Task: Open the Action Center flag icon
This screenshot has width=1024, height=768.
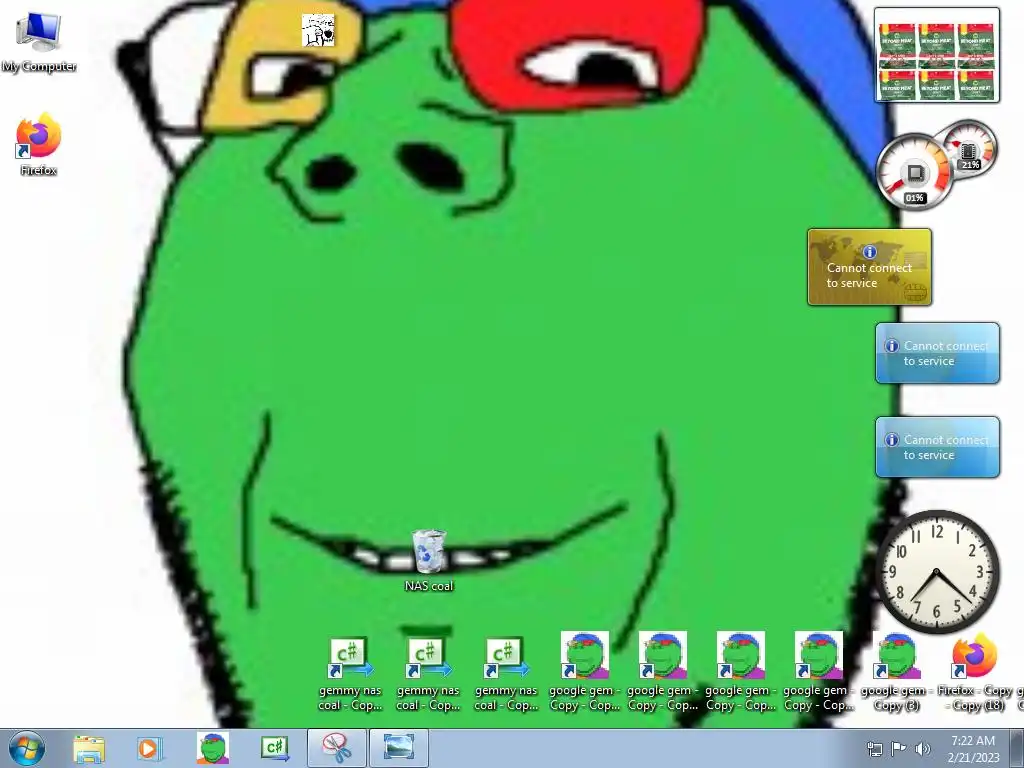Action: pyautogui.click(x=898, y=749)
